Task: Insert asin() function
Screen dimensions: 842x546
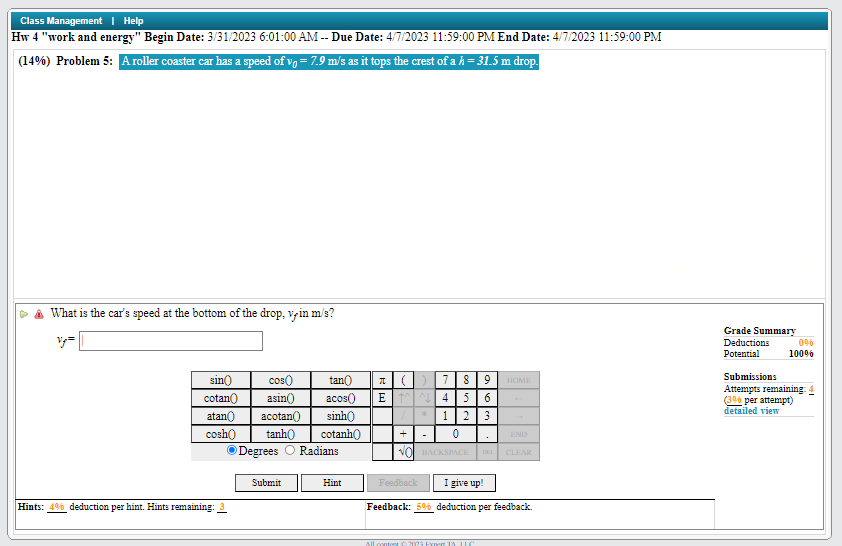Action: pyautogui.click(x=281, y=398)
